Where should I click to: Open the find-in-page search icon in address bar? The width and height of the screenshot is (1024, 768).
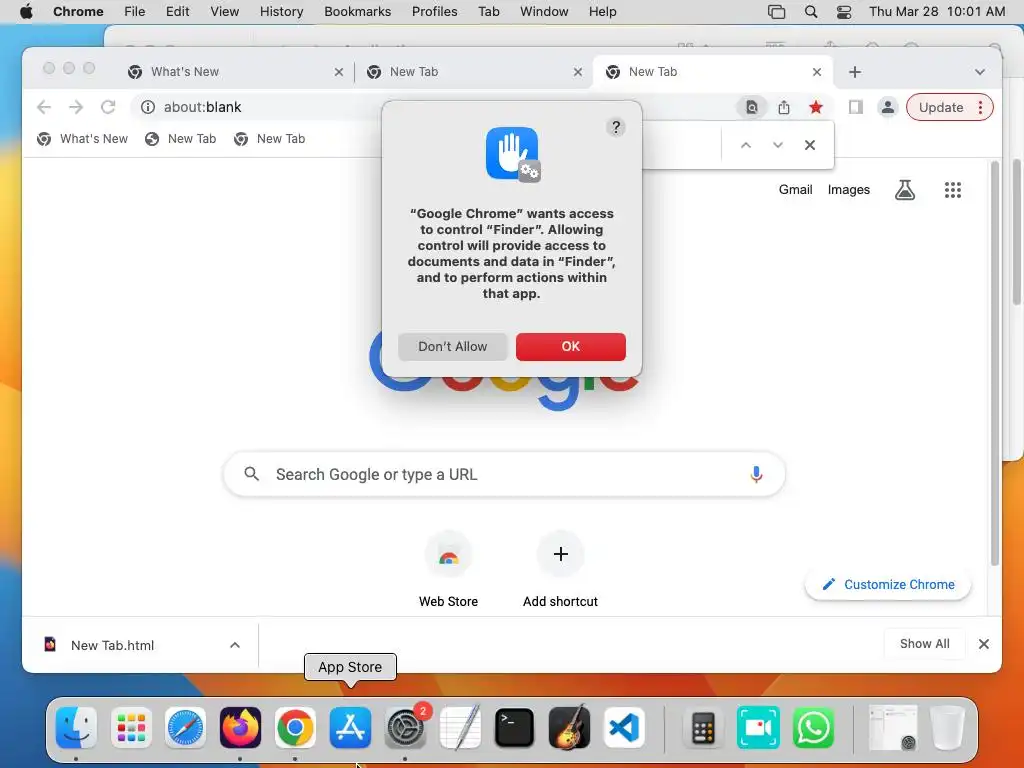pos(752,107)
